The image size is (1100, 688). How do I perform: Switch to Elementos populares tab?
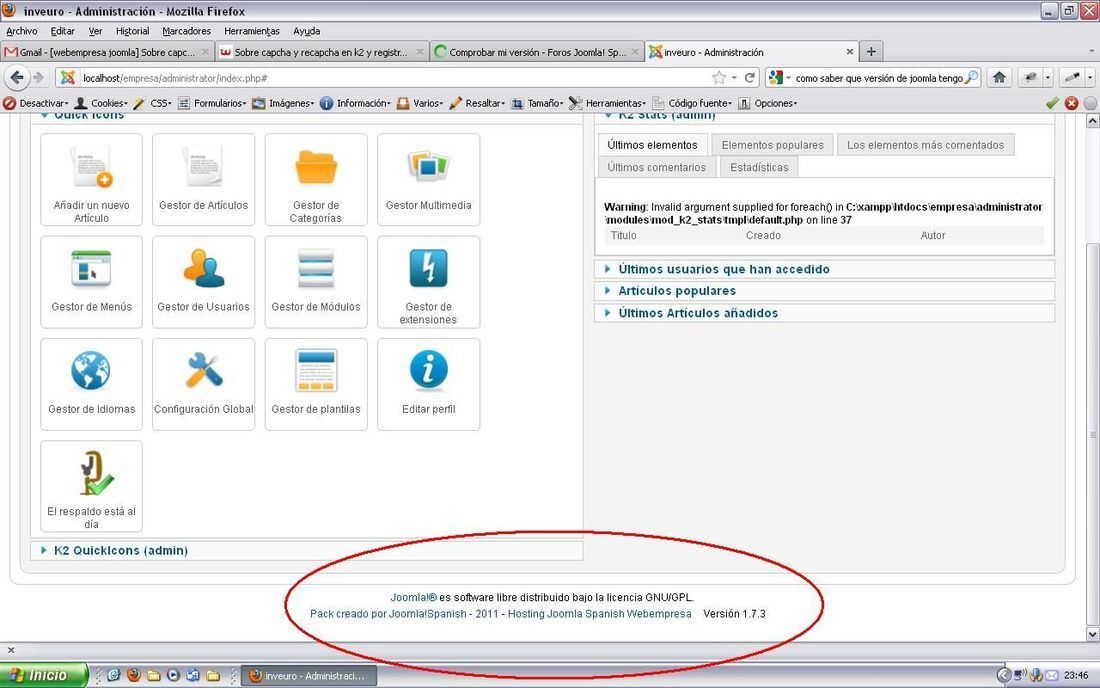click(772, 145)
